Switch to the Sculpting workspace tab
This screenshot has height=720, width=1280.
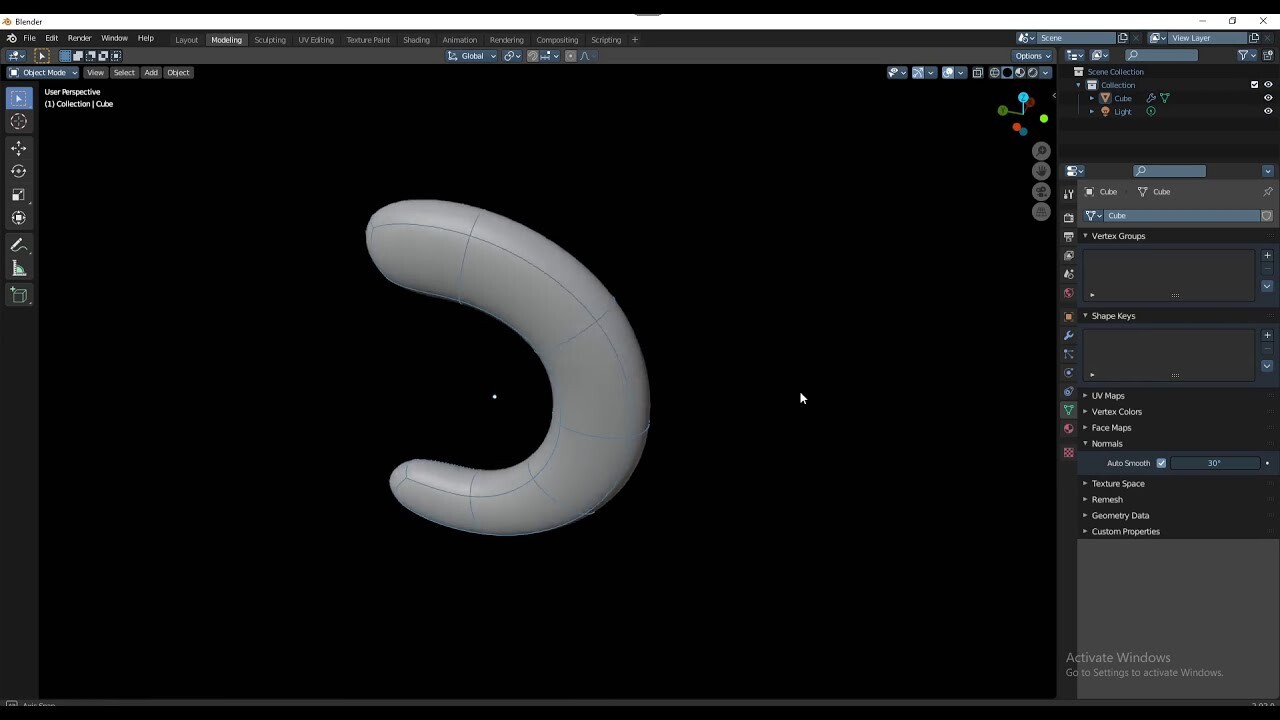(270, 40)
